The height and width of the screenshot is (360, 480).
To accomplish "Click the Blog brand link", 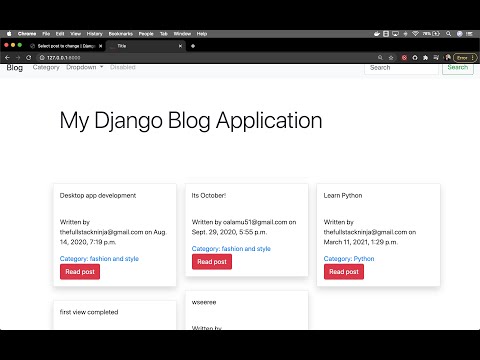I will (x=15, y=68).
